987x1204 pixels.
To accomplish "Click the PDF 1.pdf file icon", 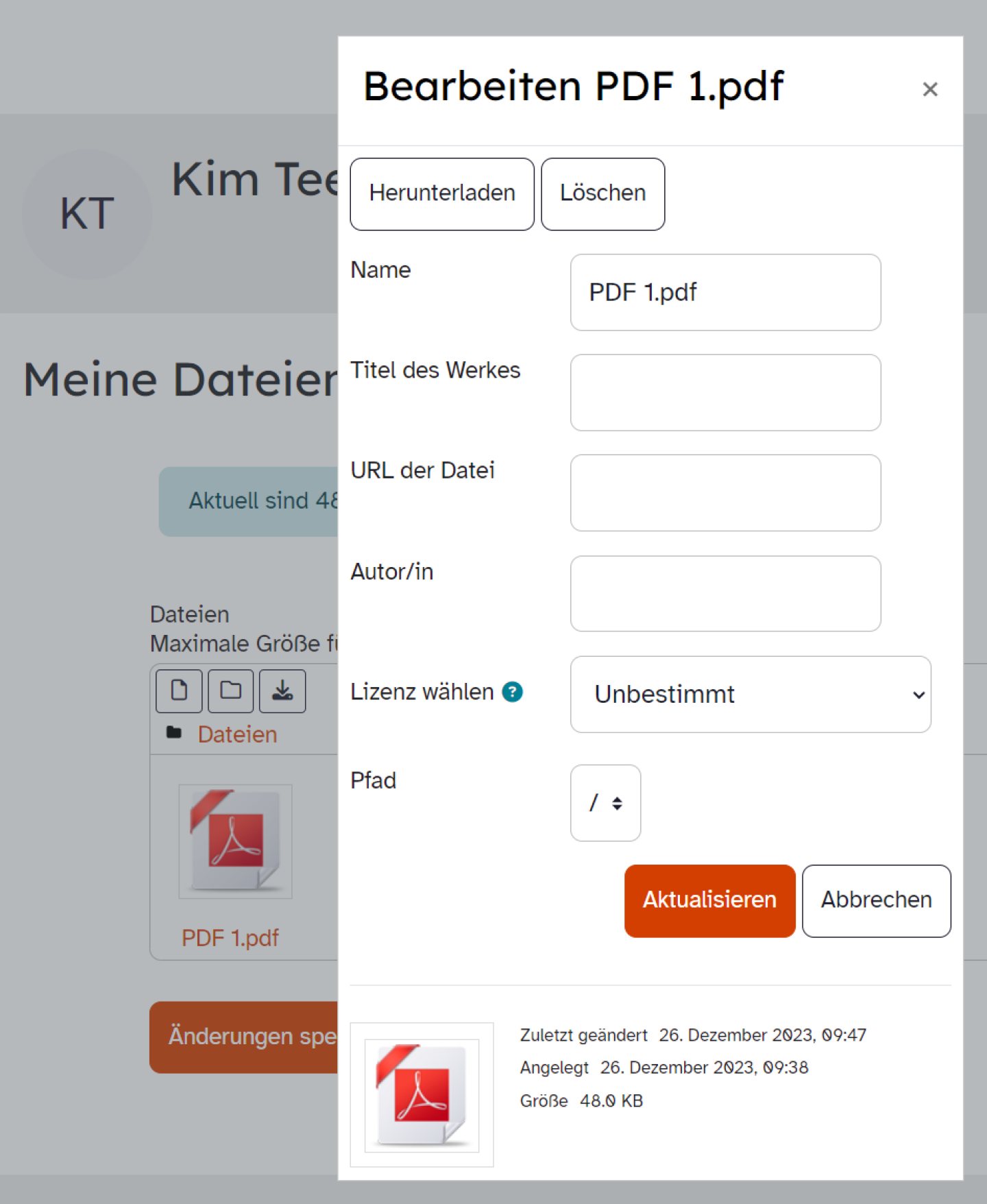I will coord(235,842).
